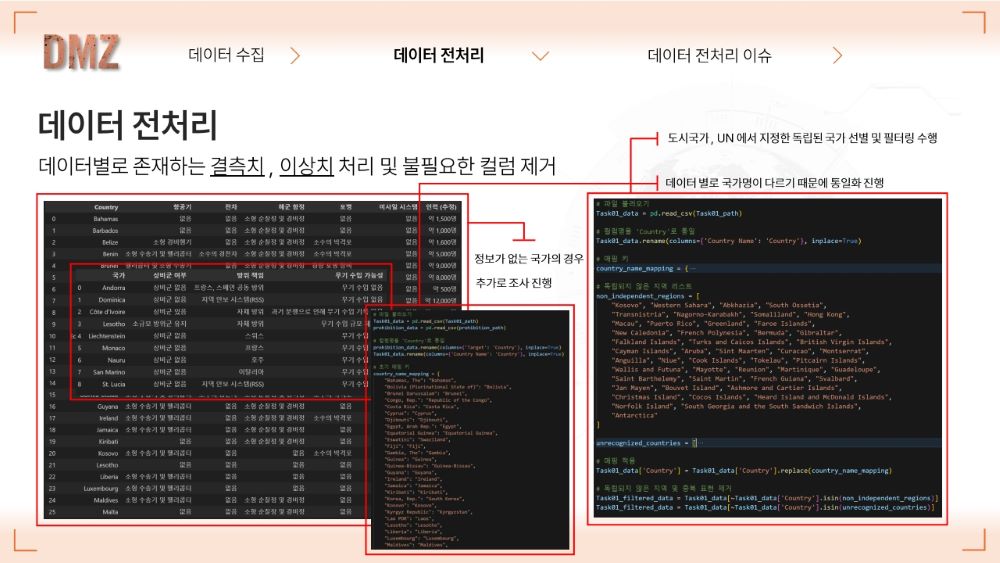This screenshot has width=1000, height=563.
Task: Select the large heading 데이터 전처리
Action: 128,125
